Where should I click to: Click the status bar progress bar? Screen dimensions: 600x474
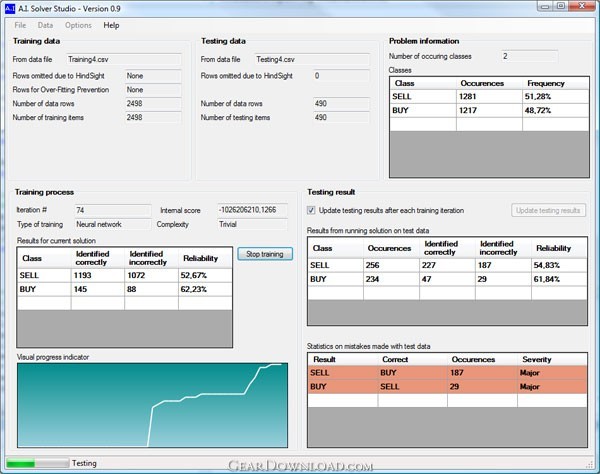[37, 463]
